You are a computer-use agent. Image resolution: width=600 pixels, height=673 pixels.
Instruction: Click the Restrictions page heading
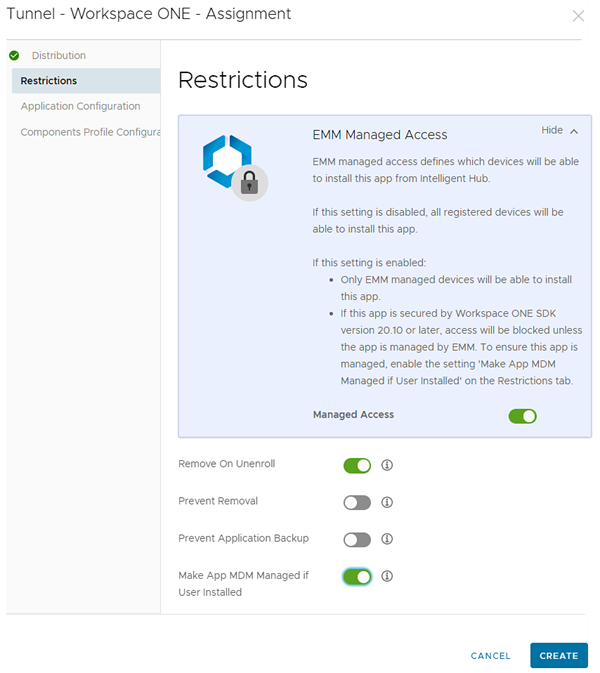pyautogui.click(x=243, y=80)
